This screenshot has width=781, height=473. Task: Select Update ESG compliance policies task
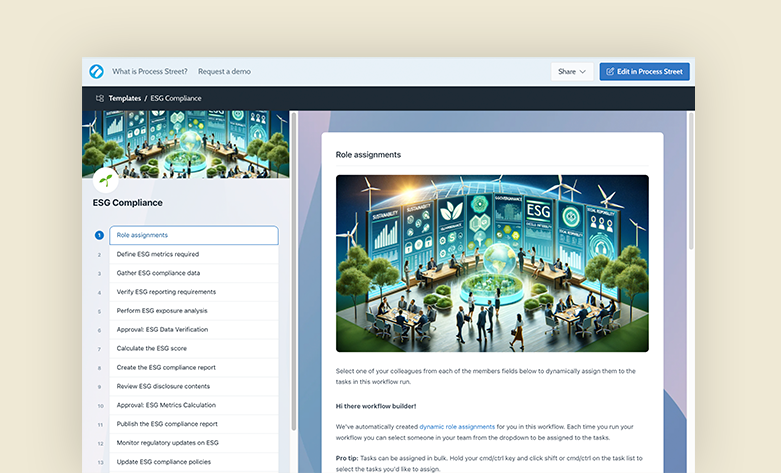click(194, 462)
